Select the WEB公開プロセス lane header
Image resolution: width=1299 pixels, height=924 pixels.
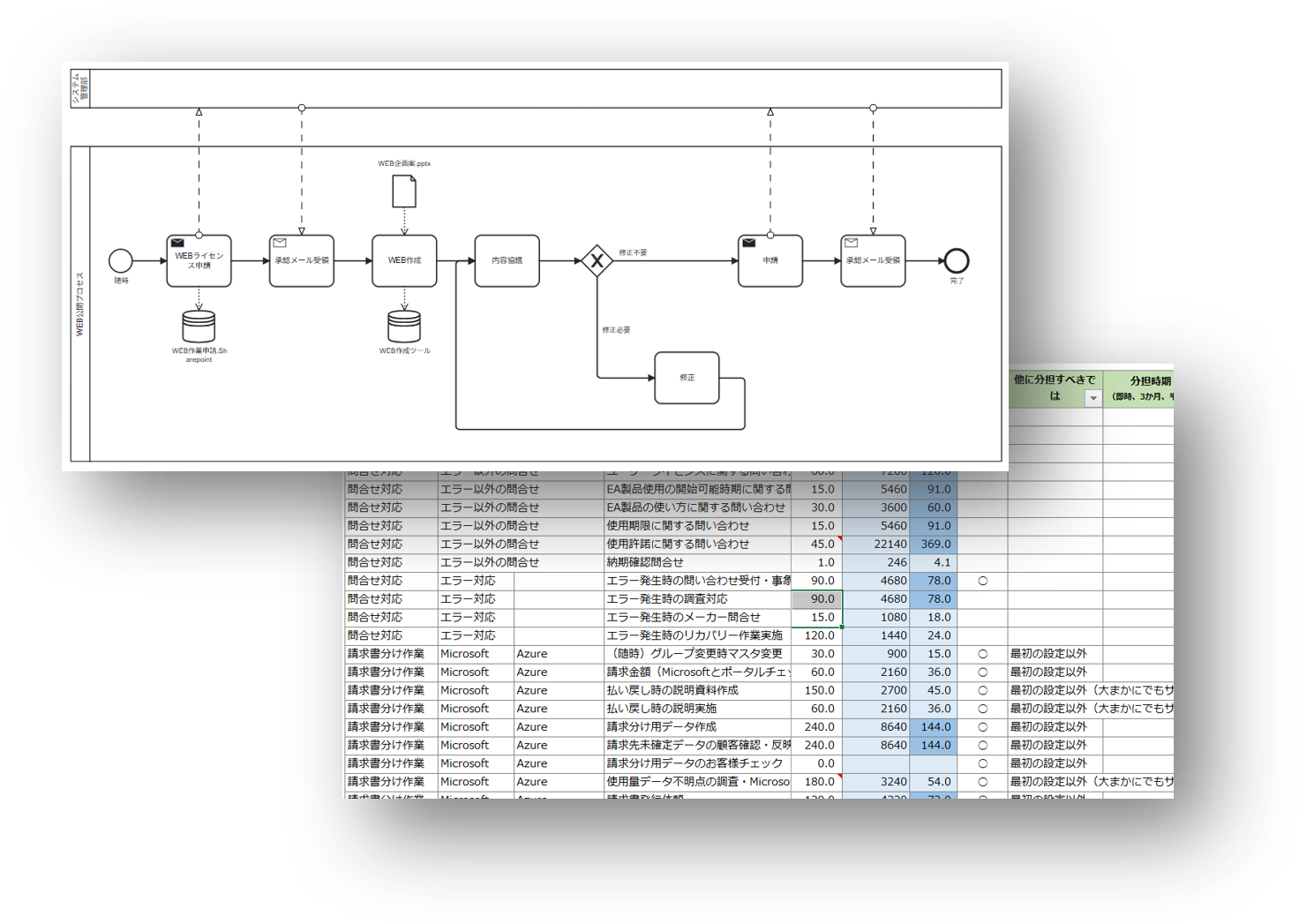80,304
